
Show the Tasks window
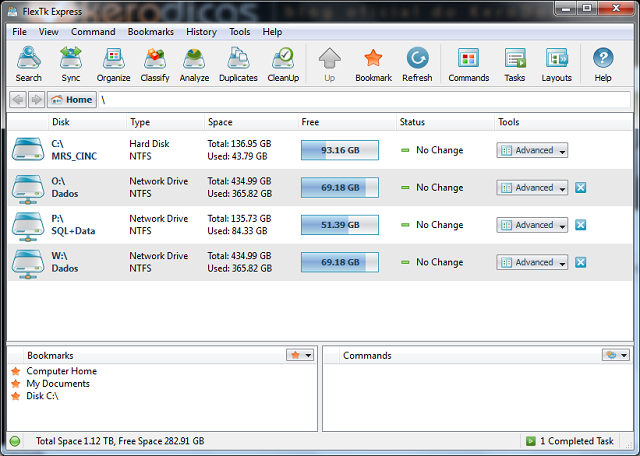pos(515,64)
